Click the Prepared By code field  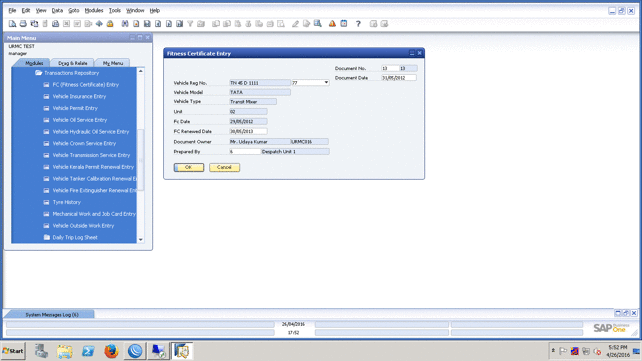click(x=244, y=151)
